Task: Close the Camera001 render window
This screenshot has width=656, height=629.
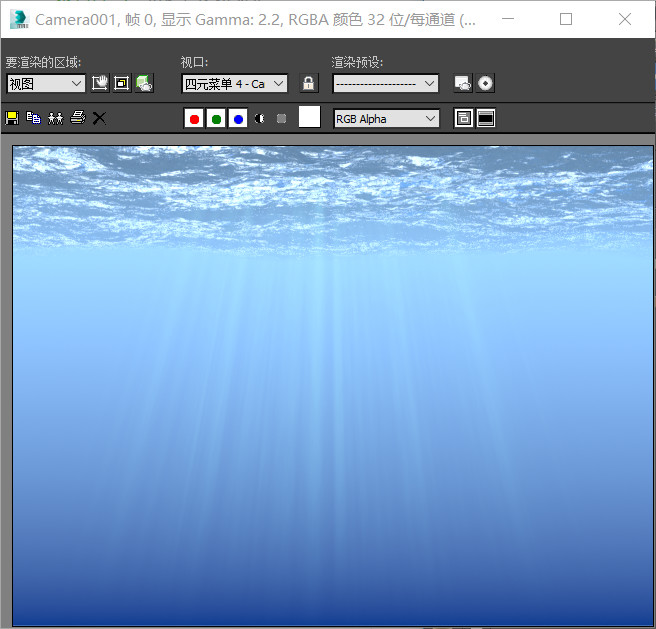Action: coord(625,19)
